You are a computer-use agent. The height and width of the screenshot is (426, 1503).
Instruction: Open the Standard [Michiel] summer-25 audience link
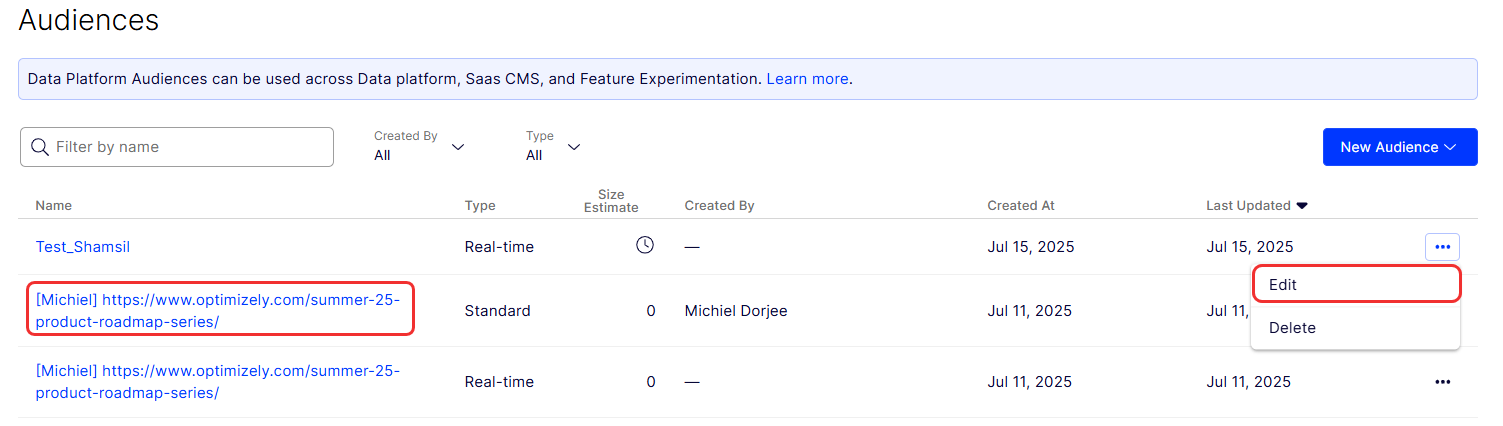[218, 310]
